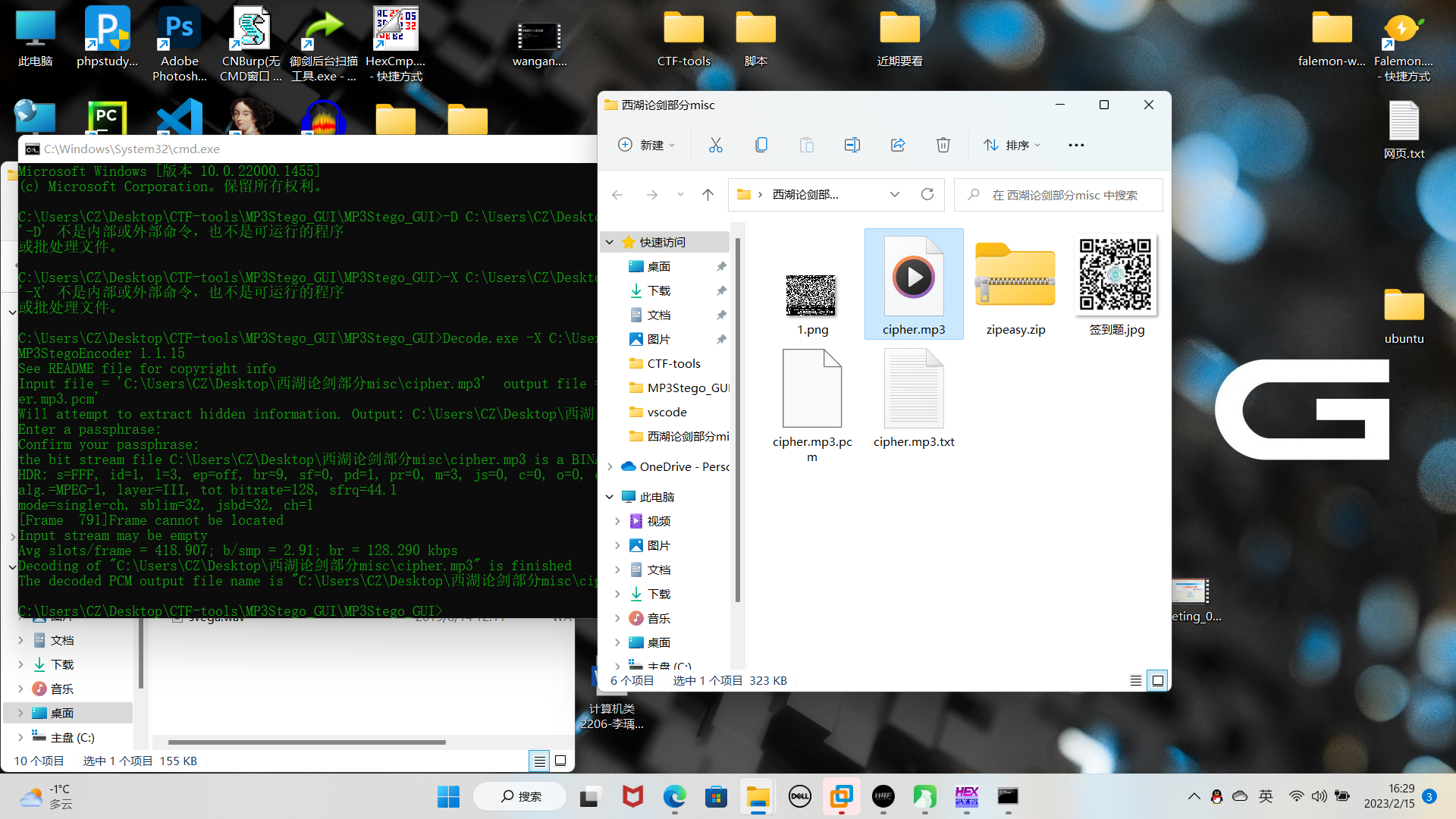
Task: Open the 新建 dropdown menu
Action: 647,145
